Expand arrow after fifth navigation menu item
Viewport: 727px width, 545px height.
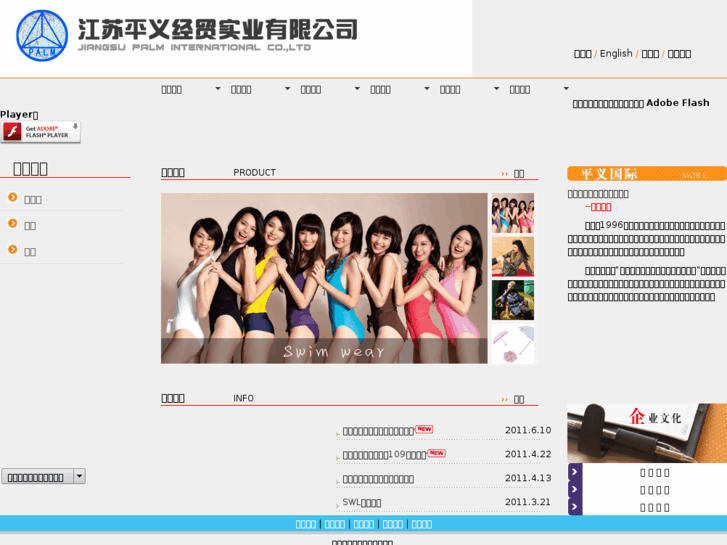click(496, 88)
